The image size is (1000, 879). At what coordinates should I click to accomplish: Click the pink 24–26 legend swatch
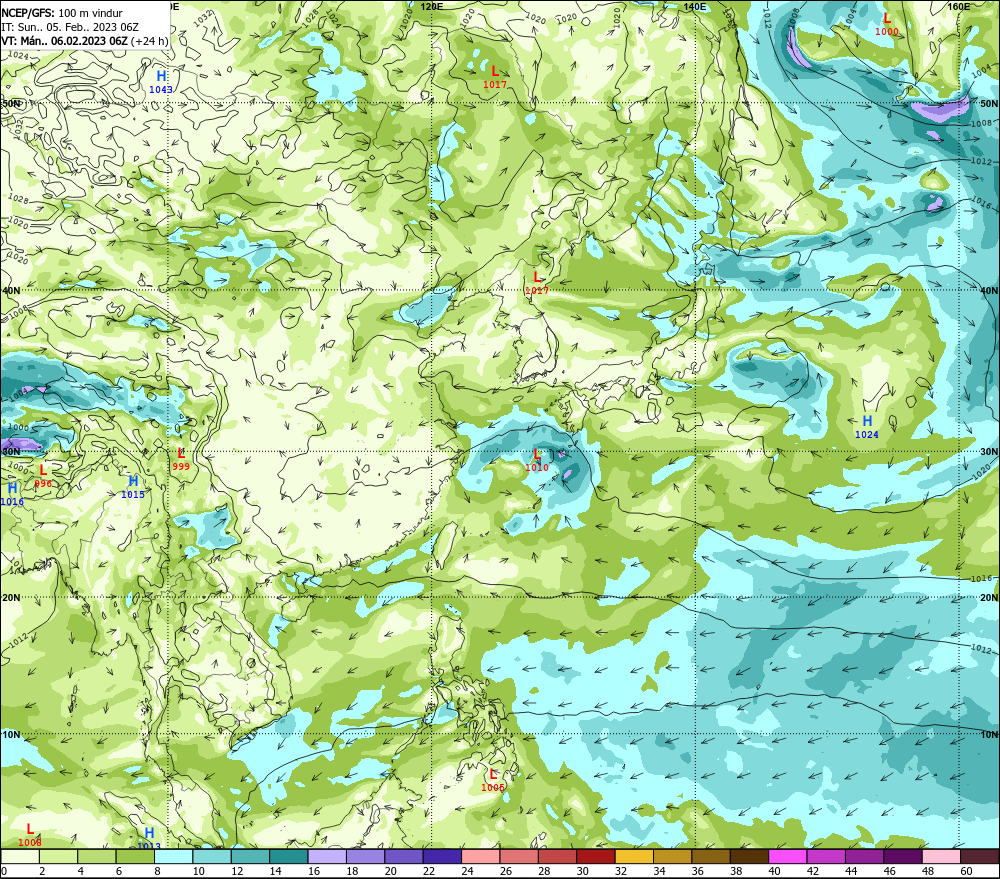click(481, 856)
